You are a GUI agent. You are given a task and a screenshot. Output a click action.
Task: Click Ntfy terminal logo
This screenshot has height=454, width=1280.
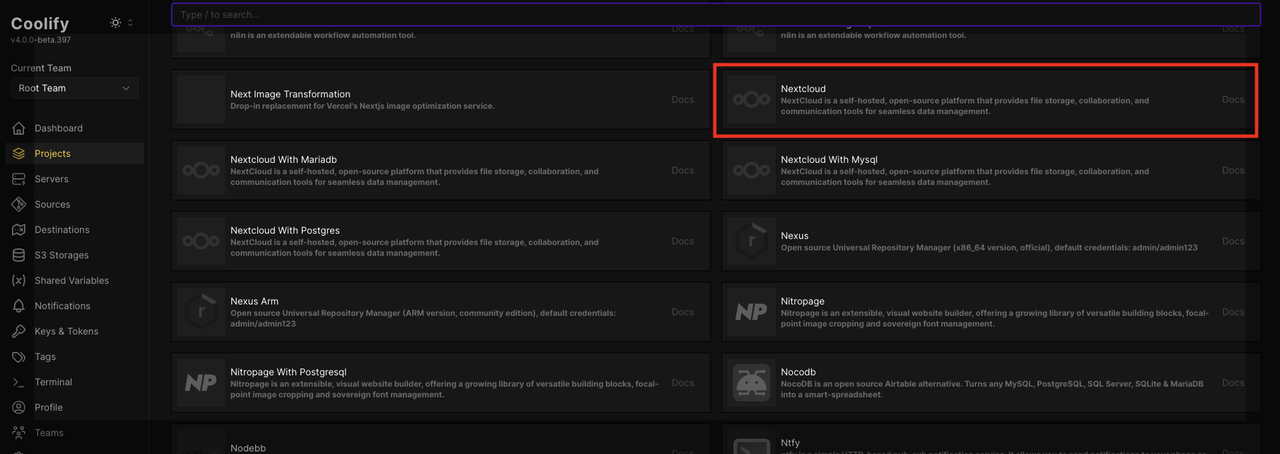pyautogui.click(x=751, y=445)
